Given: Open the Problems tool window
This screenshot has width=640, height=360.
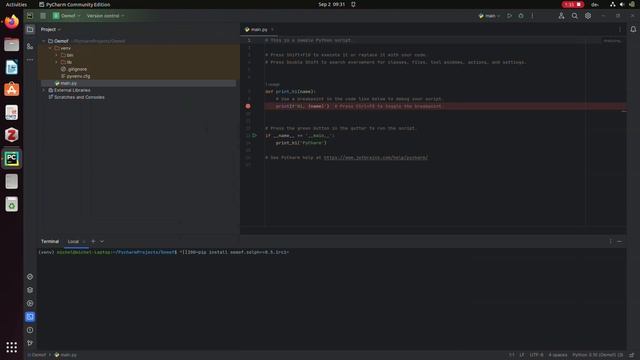Looking at the screenshot, I should click(30, 330).
